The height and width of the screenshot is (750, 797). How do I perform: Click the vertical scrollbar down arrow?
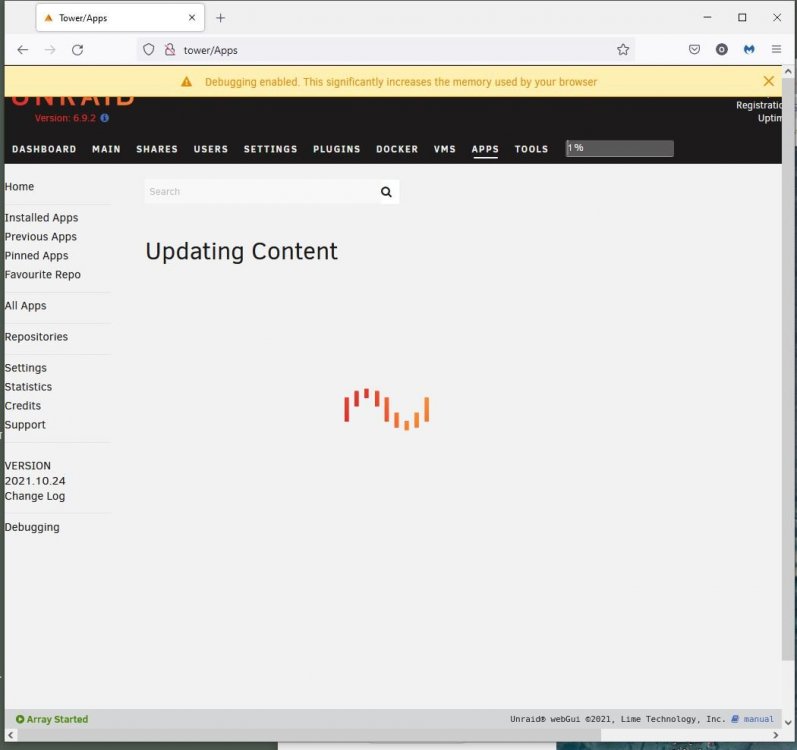coord(788,722)
